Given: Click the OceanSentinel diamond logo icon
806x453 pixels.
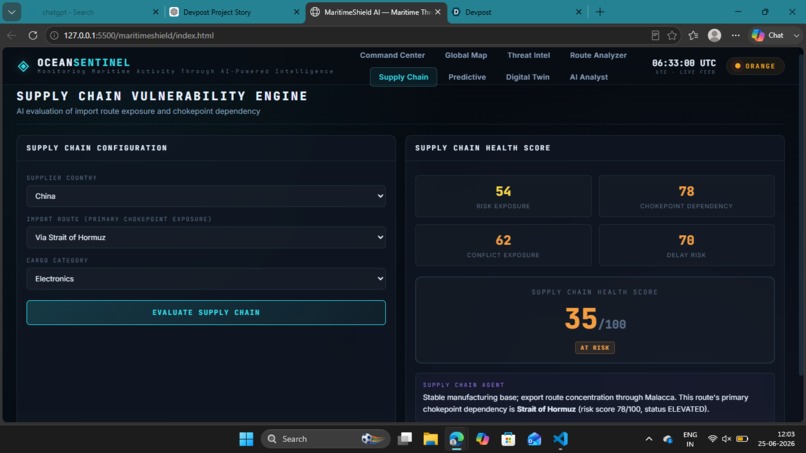Looking at the screenshot, I should 23,66.
